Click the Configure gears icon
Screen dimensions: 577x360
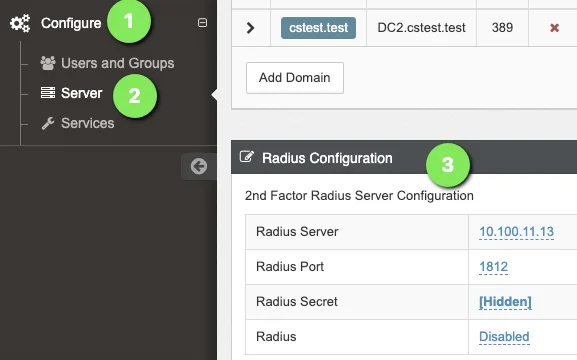click(20, 23)
